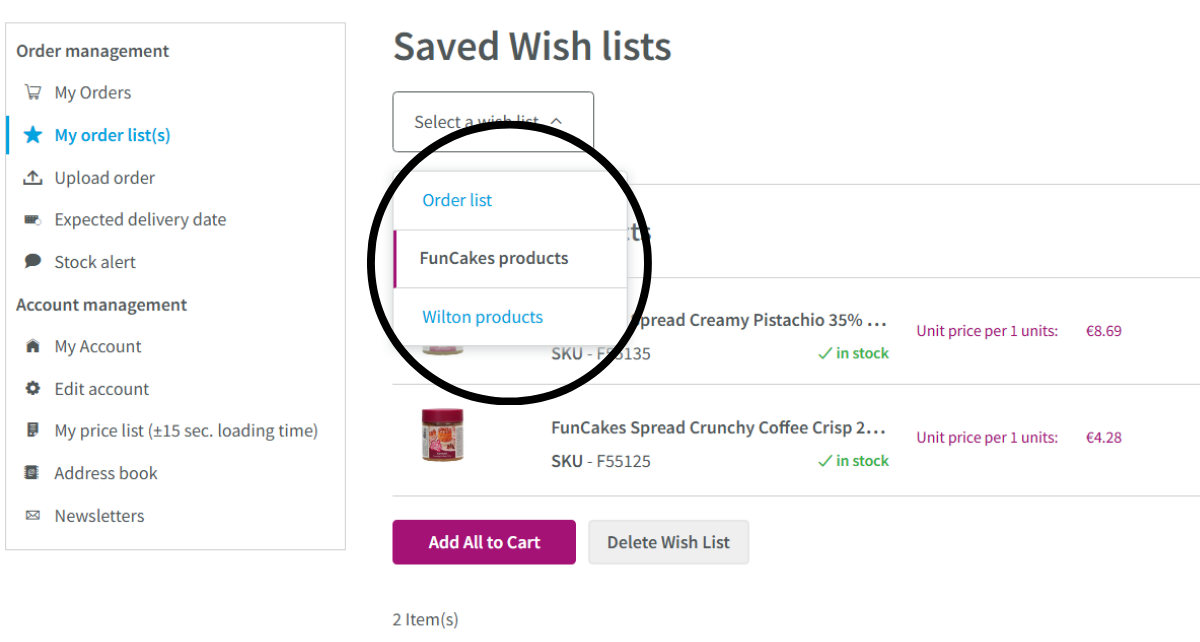This screenshot has width=1200, height=642.
Task: Select the FunCakes products wish list
Action: coord(494,259)
